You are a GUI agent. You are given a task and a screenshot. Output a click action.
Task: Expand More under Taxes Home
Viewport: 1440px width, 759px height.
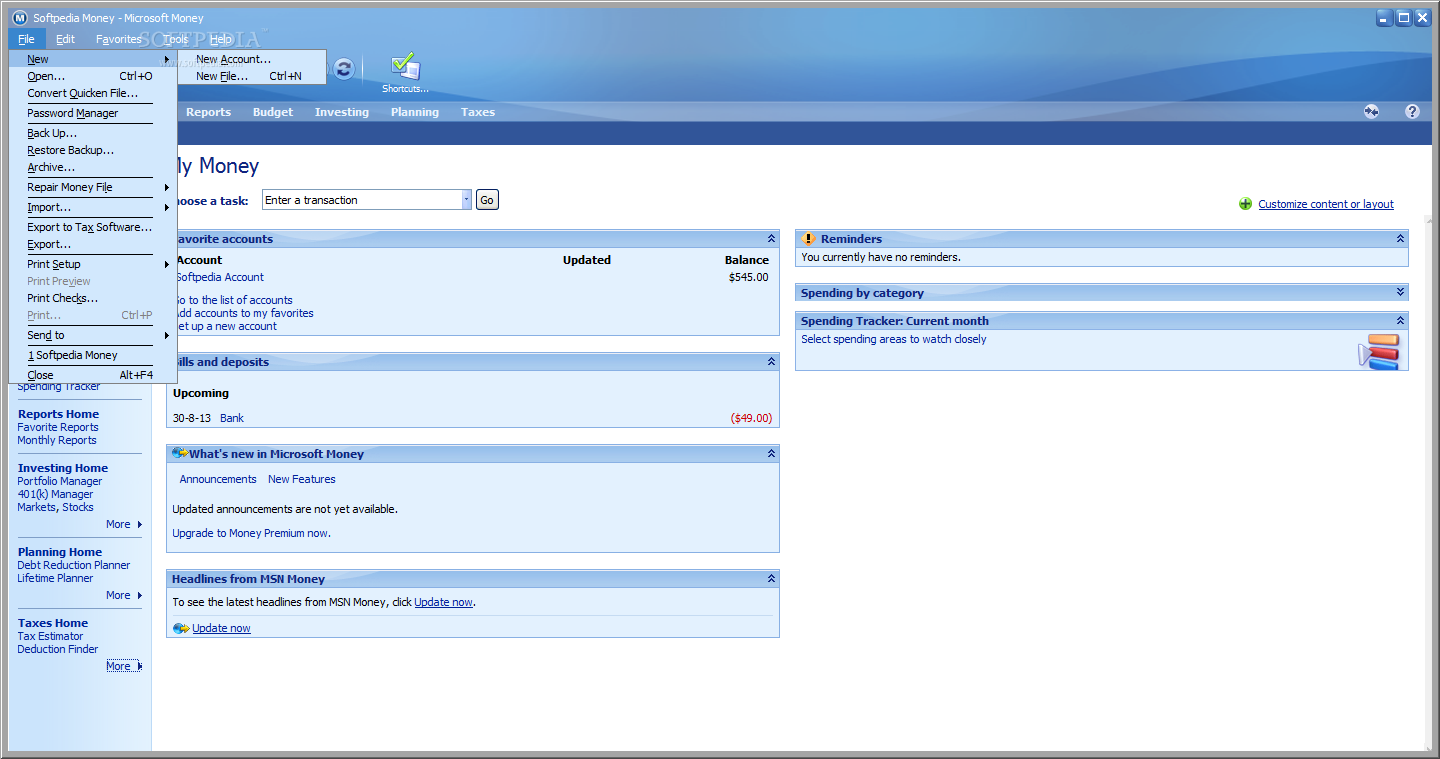tap(124, 666)
